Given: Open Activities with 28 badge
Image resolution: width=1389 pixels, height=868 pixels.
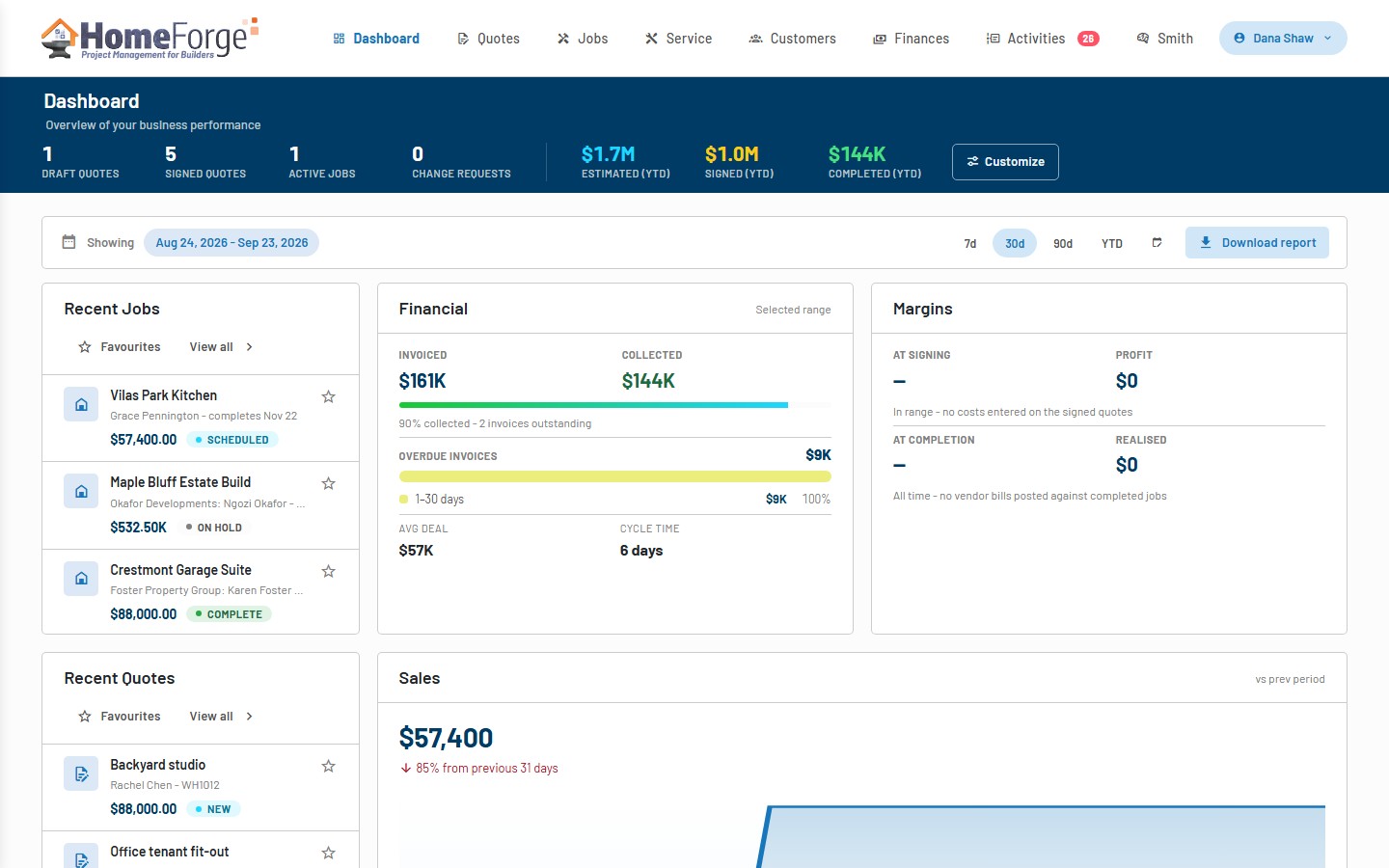Looking at the screenshot, I should point(1043,39).
